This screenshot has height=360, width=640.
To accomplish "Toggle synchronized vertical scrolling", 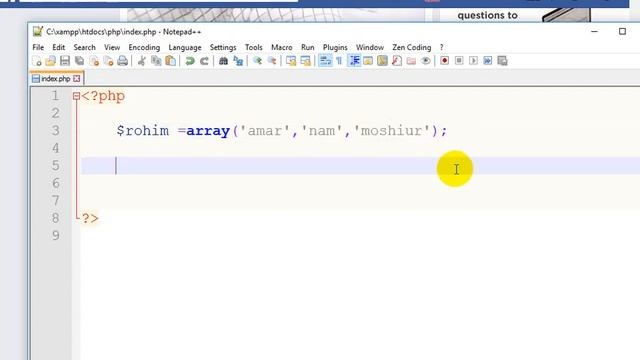I will (291, 61).
